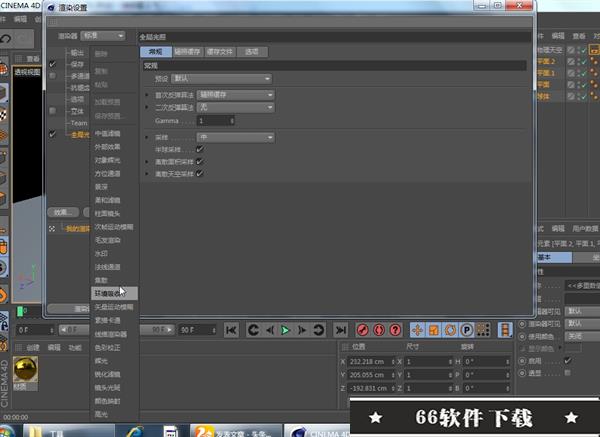Click the red Record Active Objects icon
Image resolution: width=600 pixels, height=437 pixels.
(363, 330)
